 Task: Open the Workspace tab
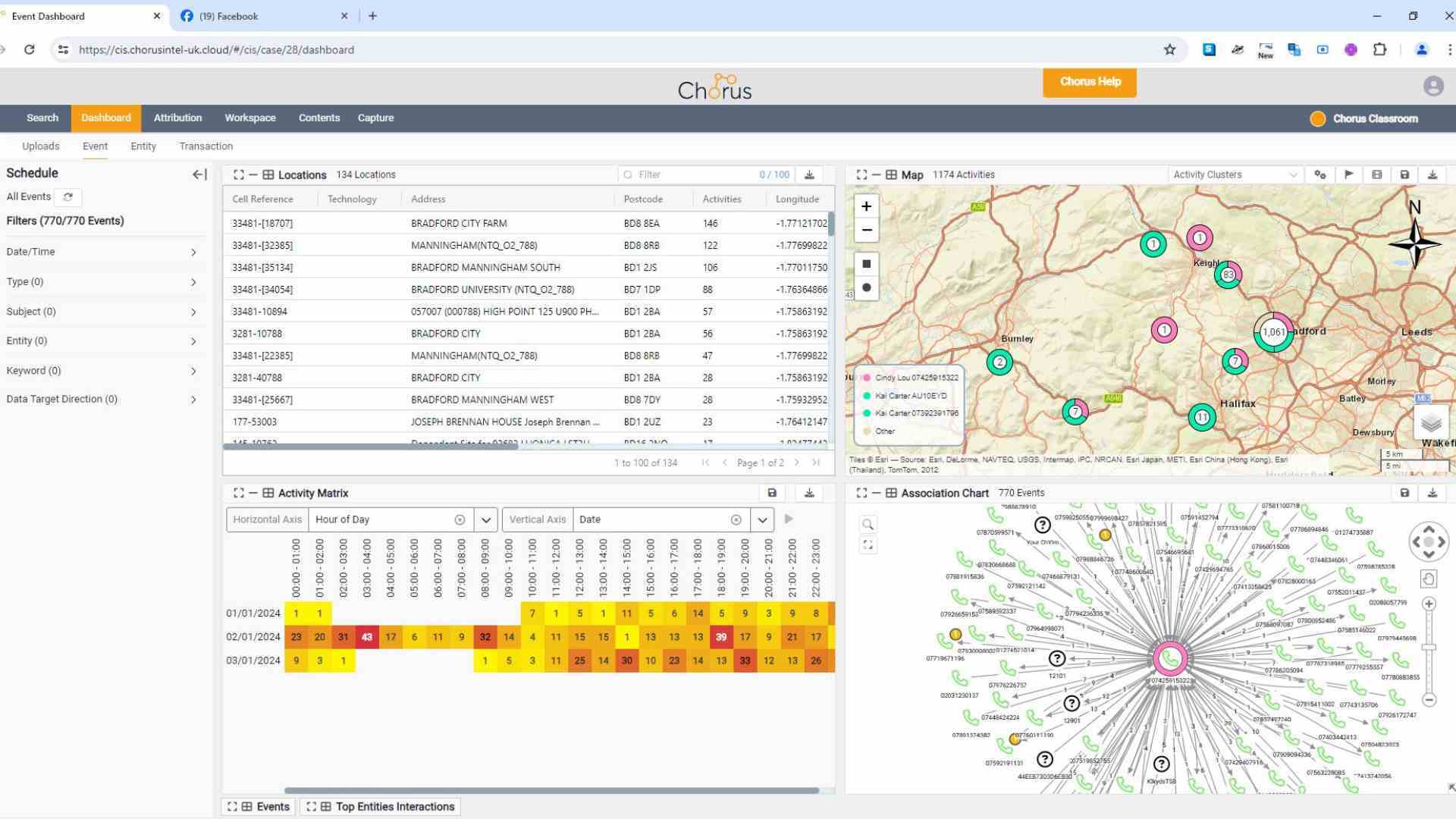coord(250,118)
